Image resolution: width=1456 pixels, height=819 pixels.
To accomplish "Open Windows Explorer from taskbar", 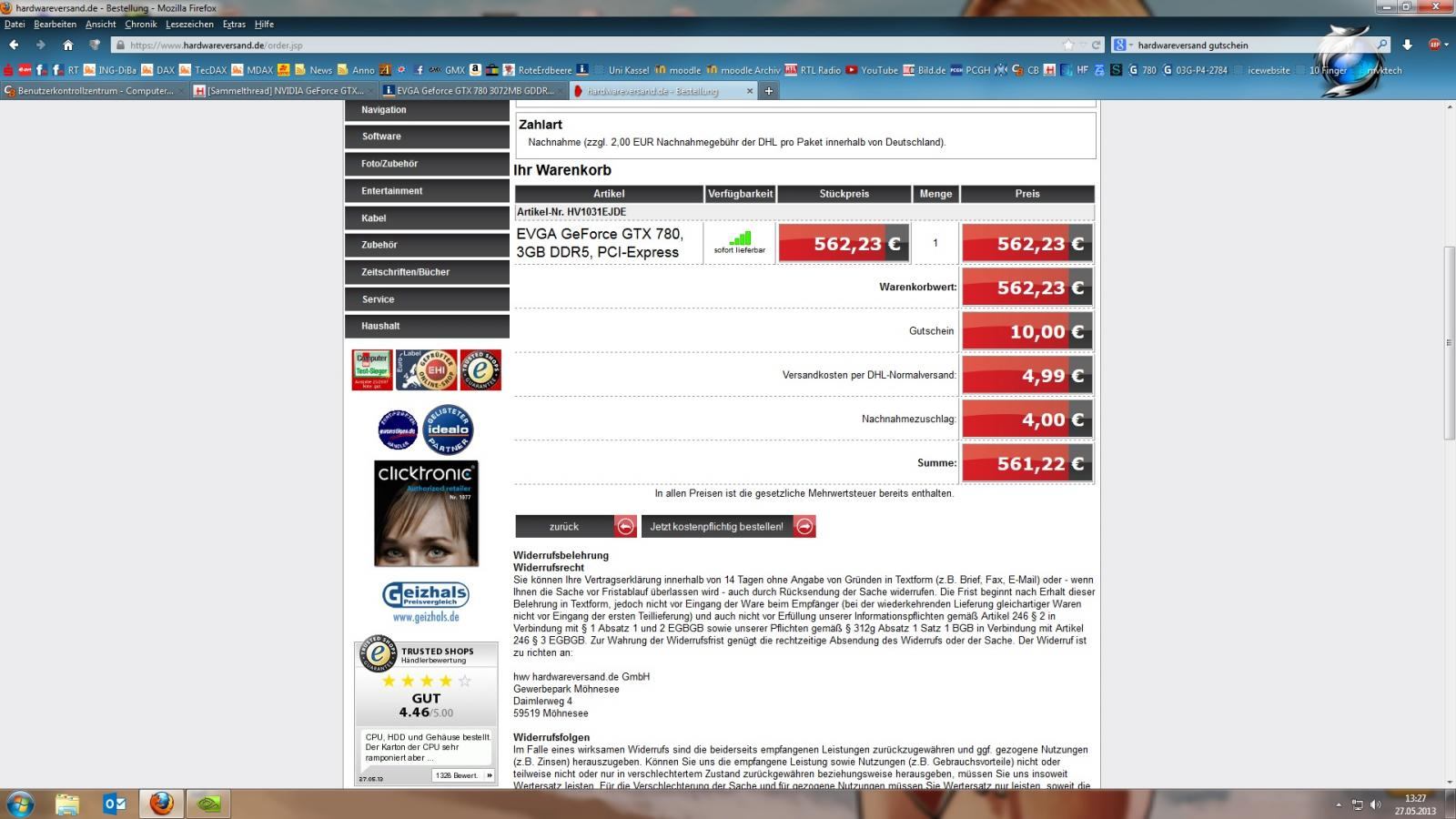I will pyautogui.click(x=67, y=804).
